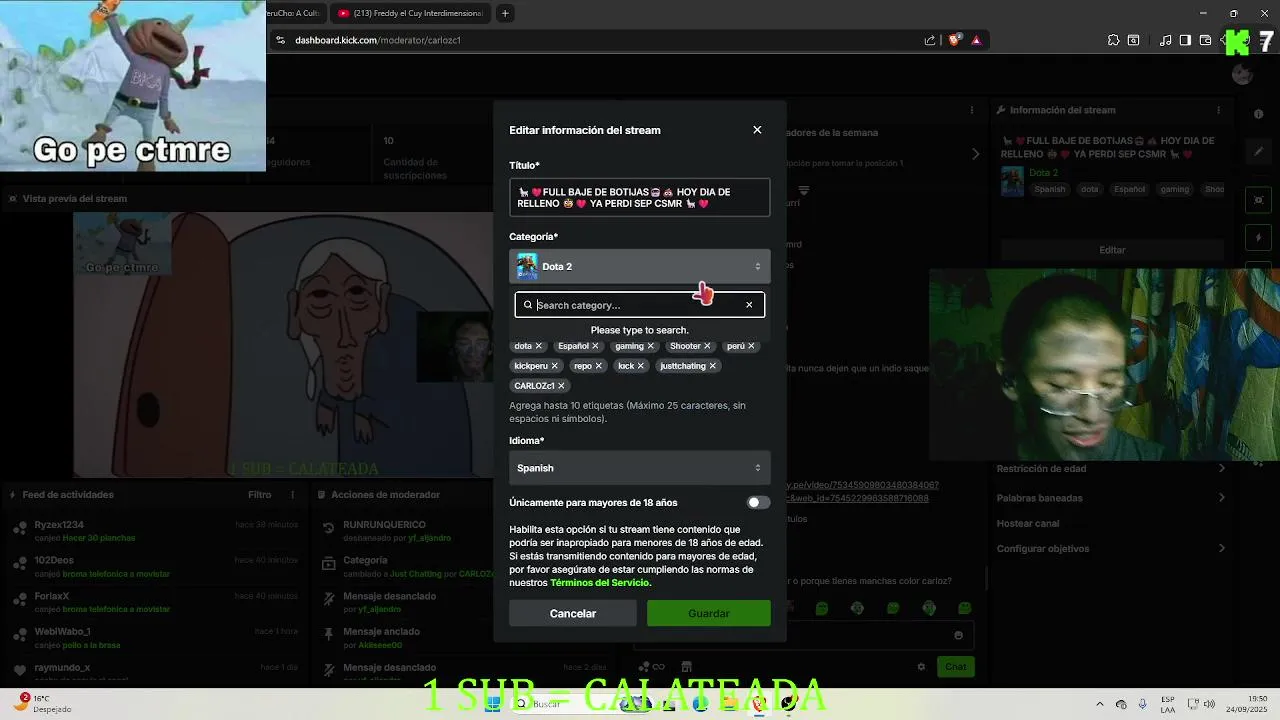Remove the dota tag

538,346
